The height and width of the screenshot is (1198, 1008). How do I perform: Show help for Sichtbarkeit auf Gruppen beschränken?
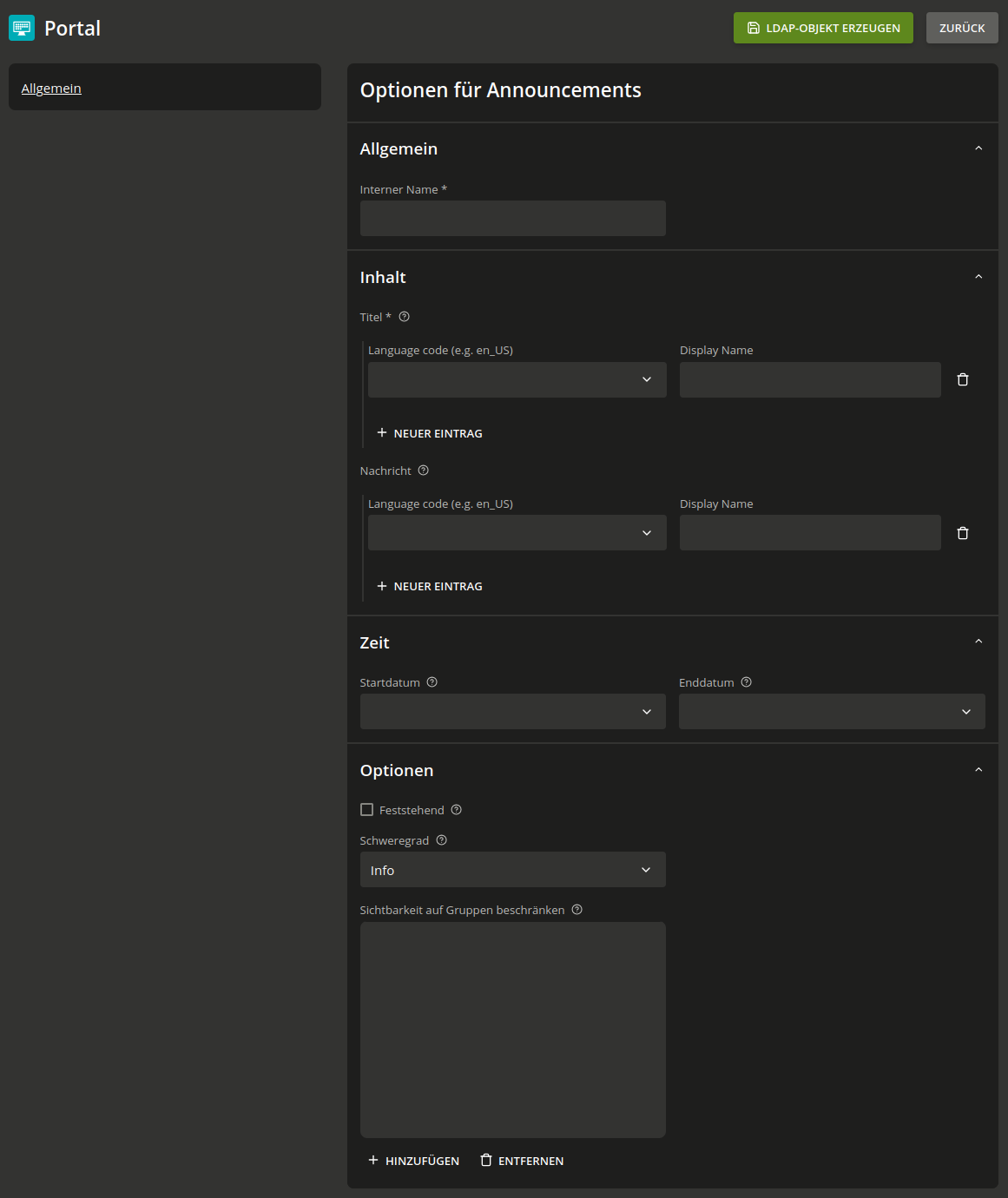[577, 910]
